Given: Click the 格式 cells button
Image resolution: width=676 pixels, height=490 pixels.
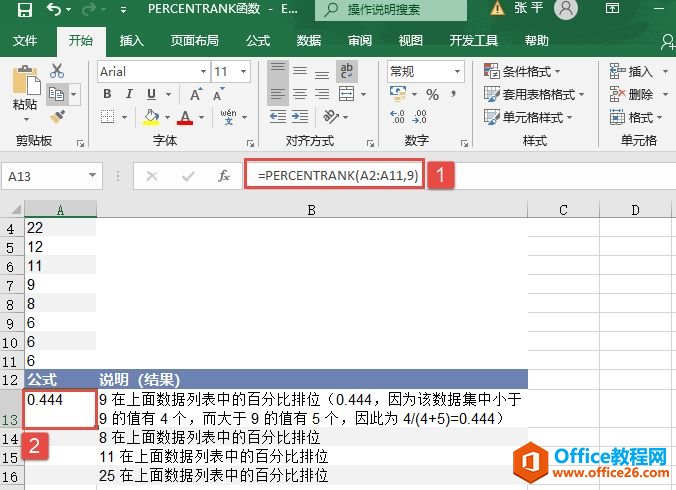Looking at the screenshot, I should (636, 117).
